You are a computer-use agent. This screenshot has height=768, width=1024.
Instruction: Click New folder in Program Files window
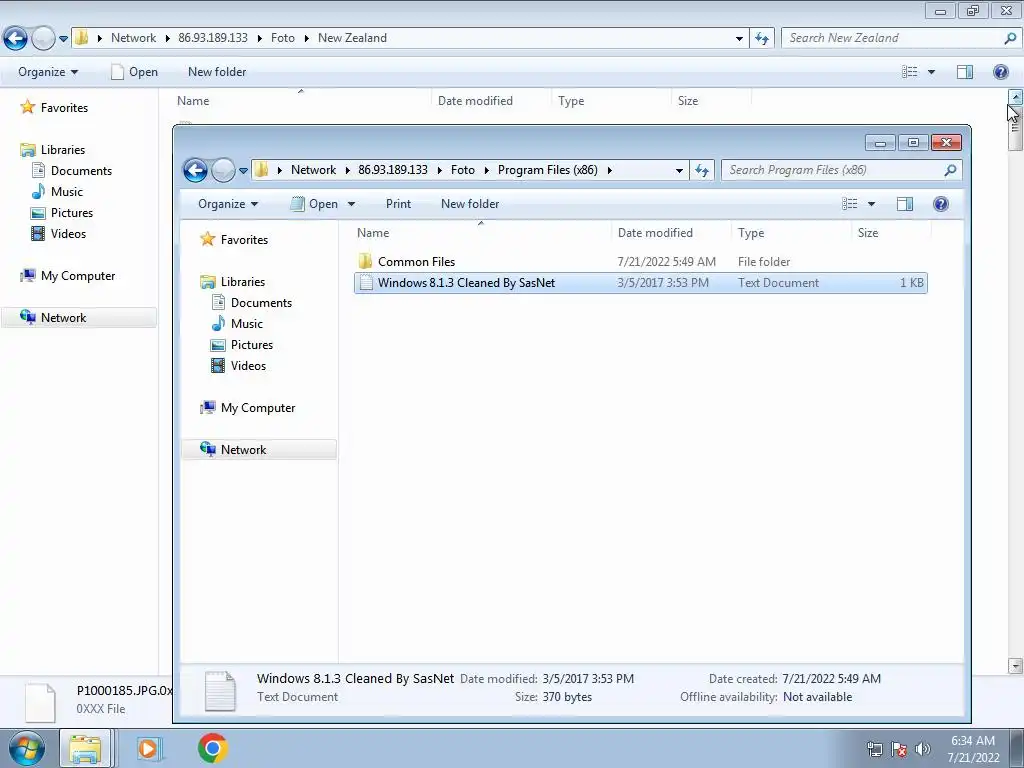pos(470,204)
